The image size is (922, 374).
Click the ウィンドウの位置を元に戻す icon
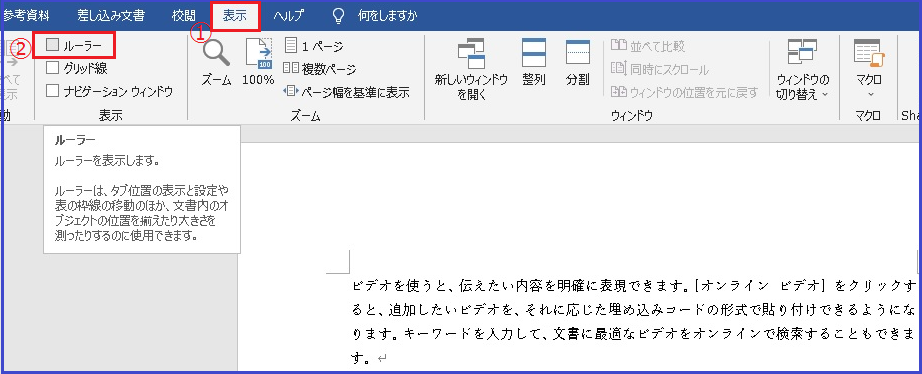point(619,92)
